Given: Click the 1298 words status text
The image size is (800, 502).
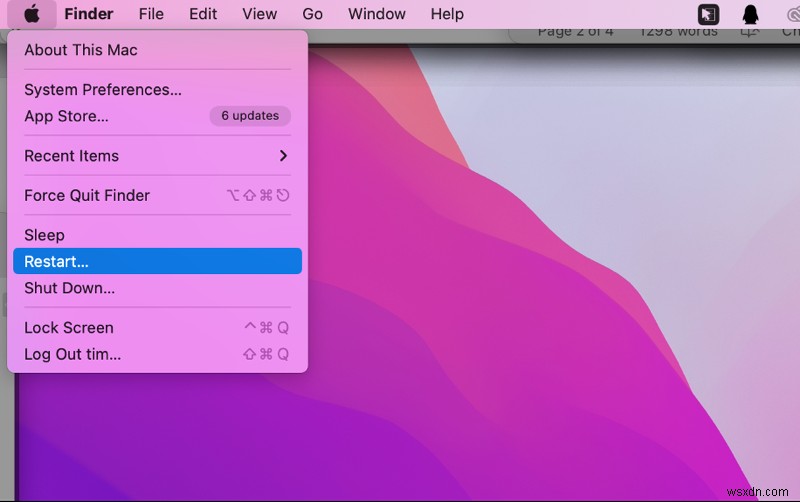Looking at the screenshot, I should 678,32.
